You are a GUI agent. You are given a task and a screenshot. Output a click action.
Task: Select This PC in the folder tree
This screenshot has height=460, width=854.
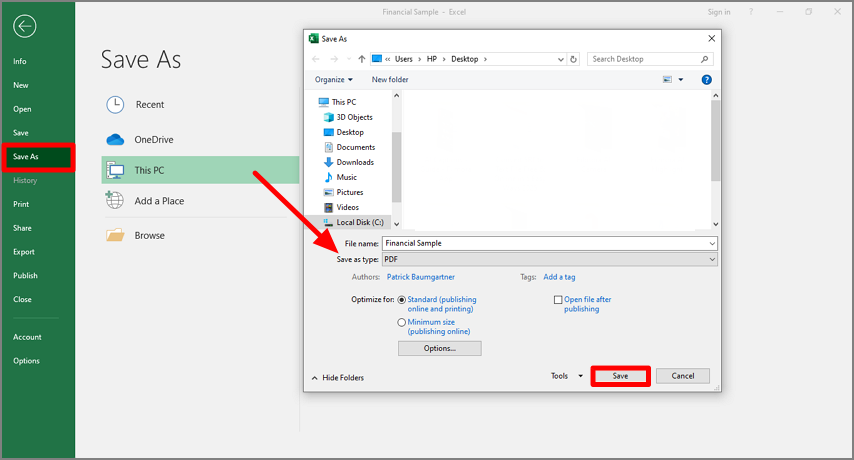point(338,102)
